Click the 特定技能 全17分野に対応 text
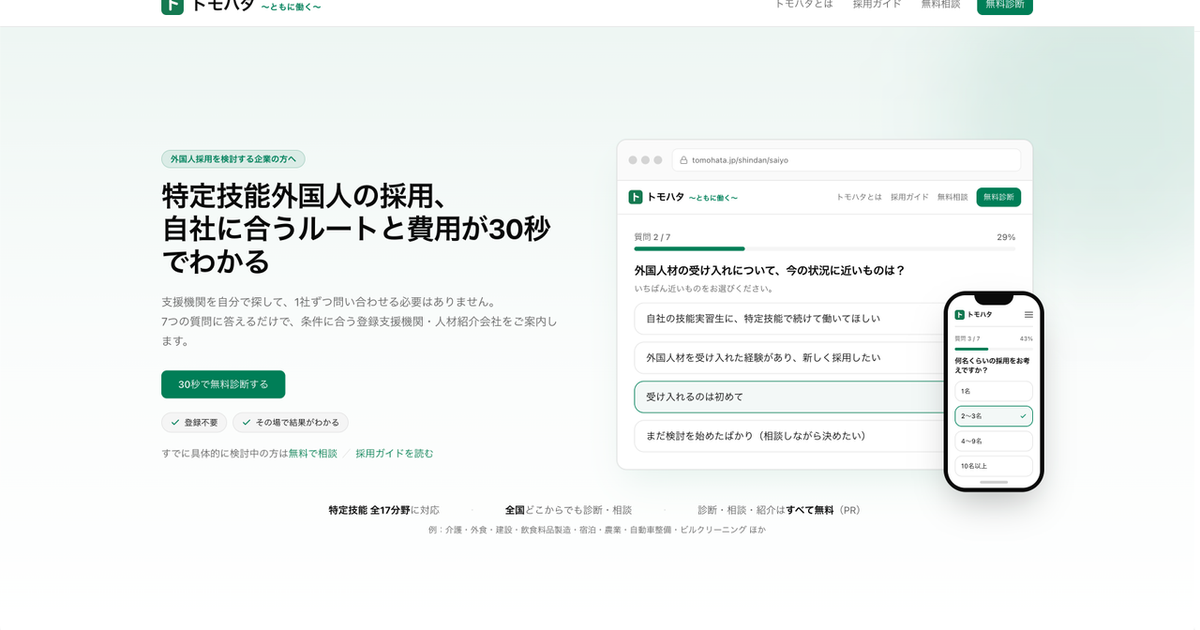The height and width of the screenshot is (630, 1200). coord(384,510)
